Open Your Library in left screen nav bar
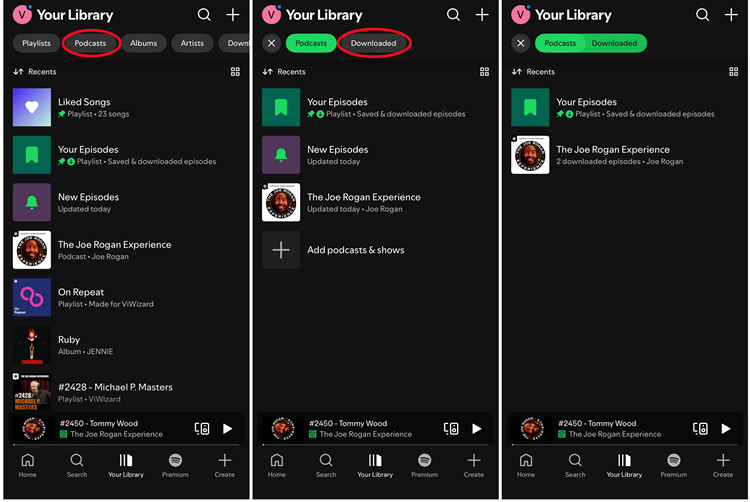The height and width of the screenshot is (502, 750). [x=126, y=465]
